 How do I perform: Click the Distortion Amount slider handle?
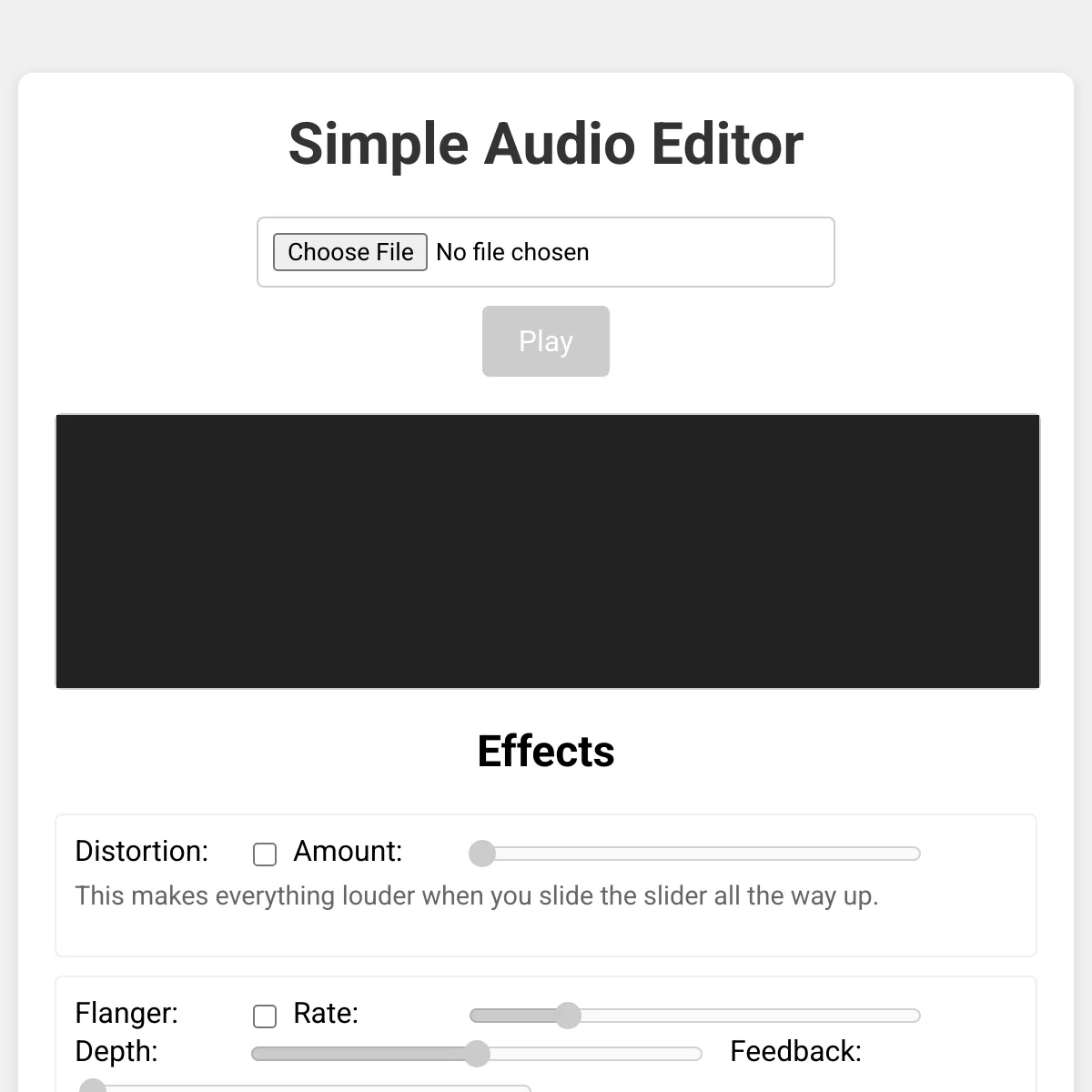click(x=482, y=854)
